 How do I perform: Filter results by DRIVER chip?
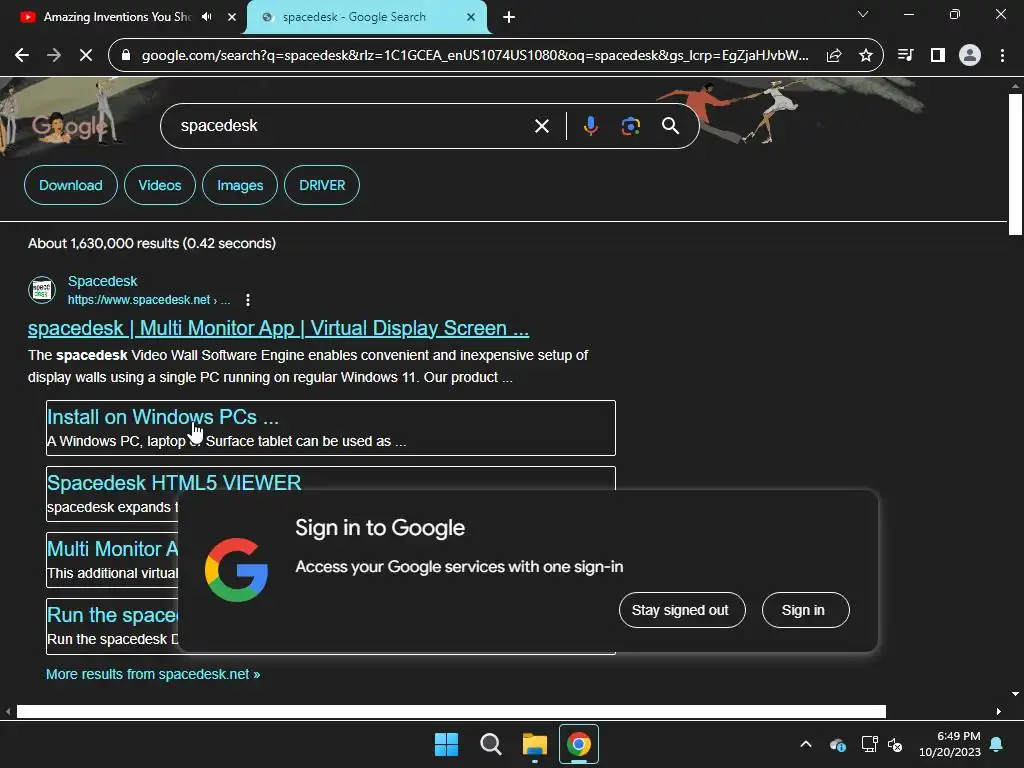click(x=322, y=185)
